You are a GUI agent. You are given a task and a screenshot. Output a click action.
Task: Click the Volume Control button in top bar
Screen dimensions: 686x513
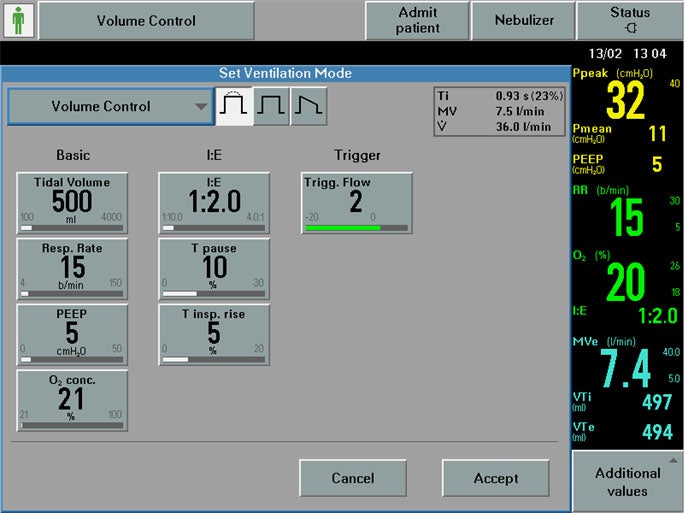(146, 21)
